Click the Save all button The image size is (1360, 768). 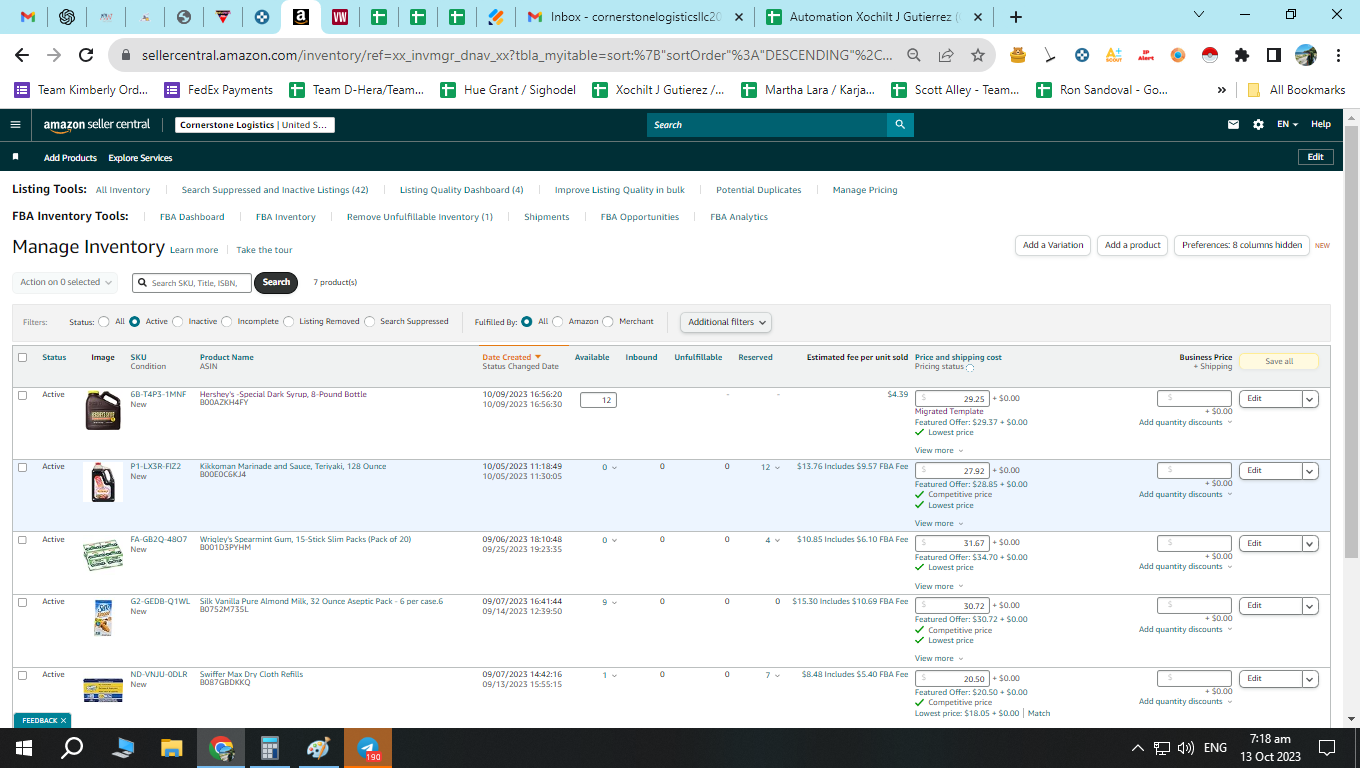coord(1279,362)
